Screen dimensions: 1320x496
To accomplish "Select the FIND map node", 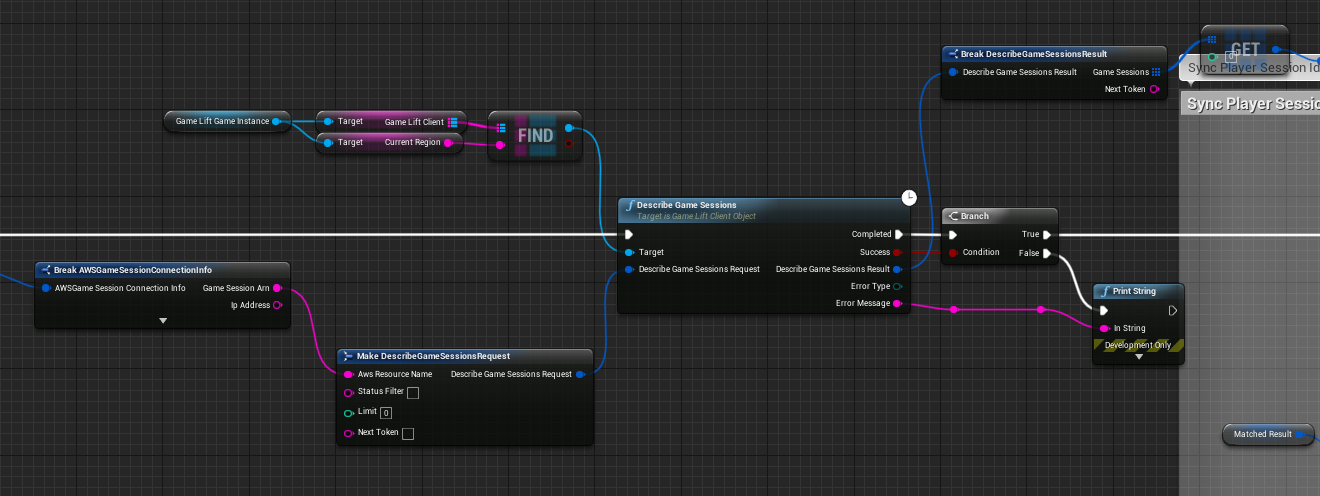I will (x=535, y=136).
